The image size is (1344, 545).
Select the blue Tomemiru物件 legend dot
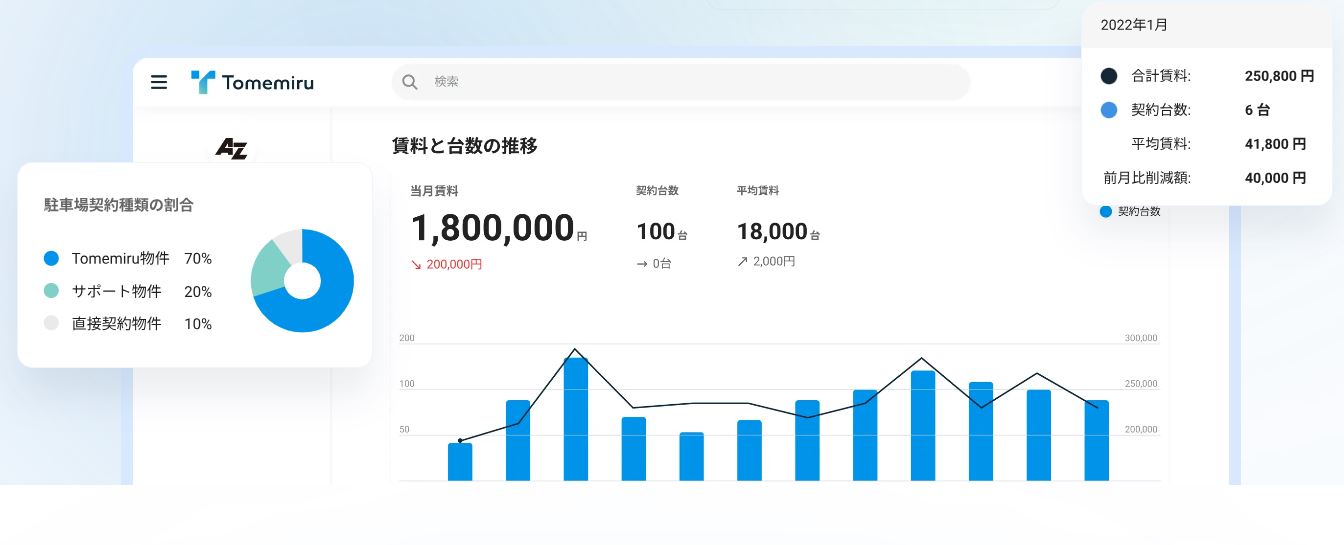click(52, 258)
